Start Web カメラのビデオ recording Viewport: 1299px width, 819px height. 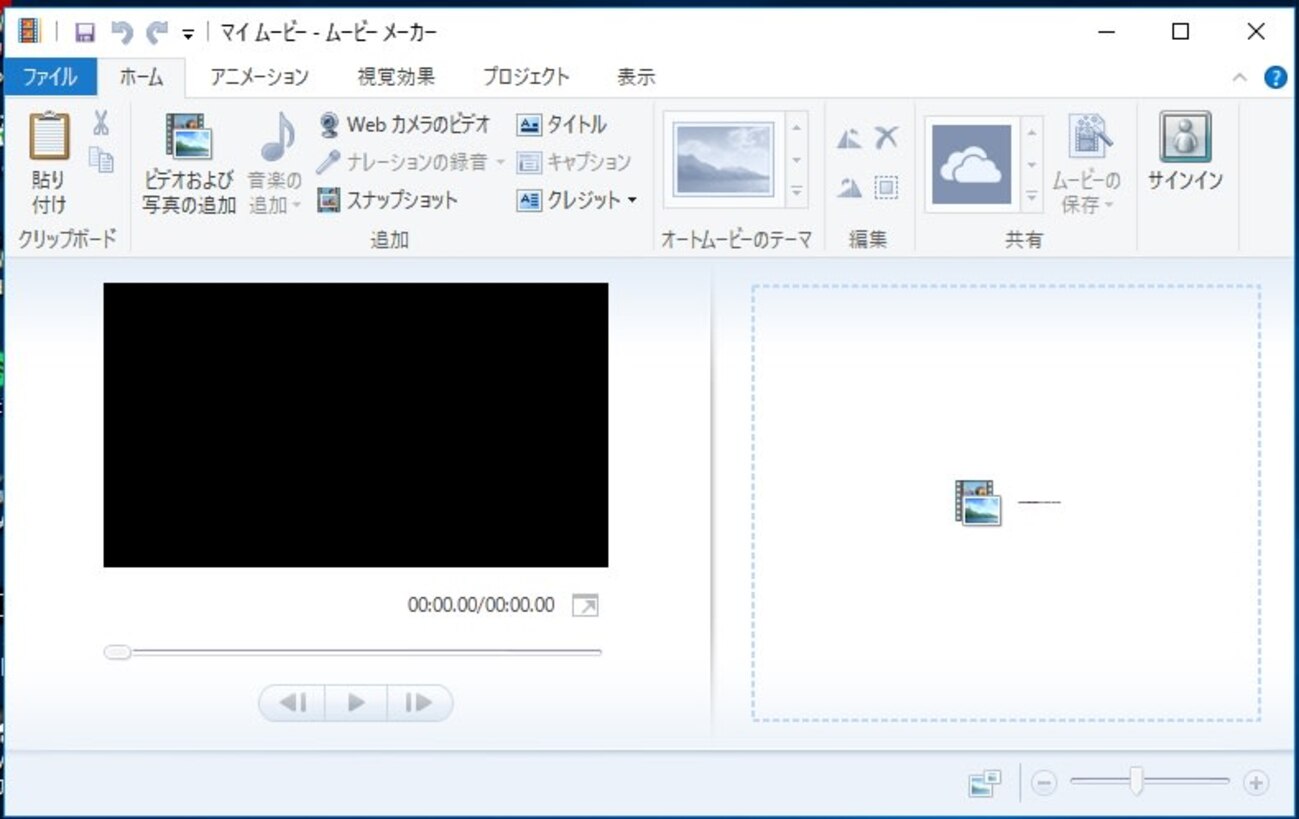(405, 125)
